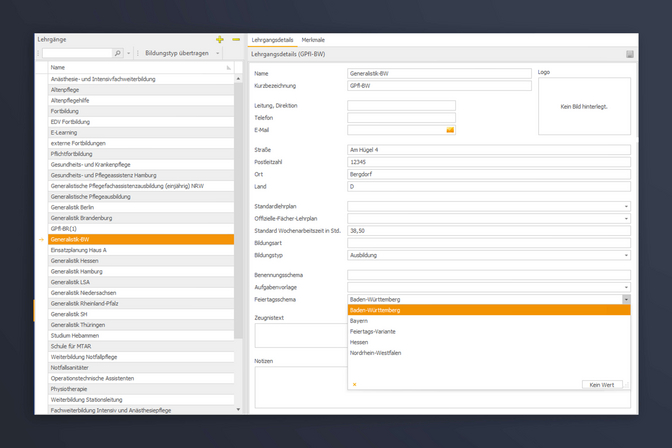Choose Feiertags-Variante from the list
Screen dimensions: 672x448
489,331
